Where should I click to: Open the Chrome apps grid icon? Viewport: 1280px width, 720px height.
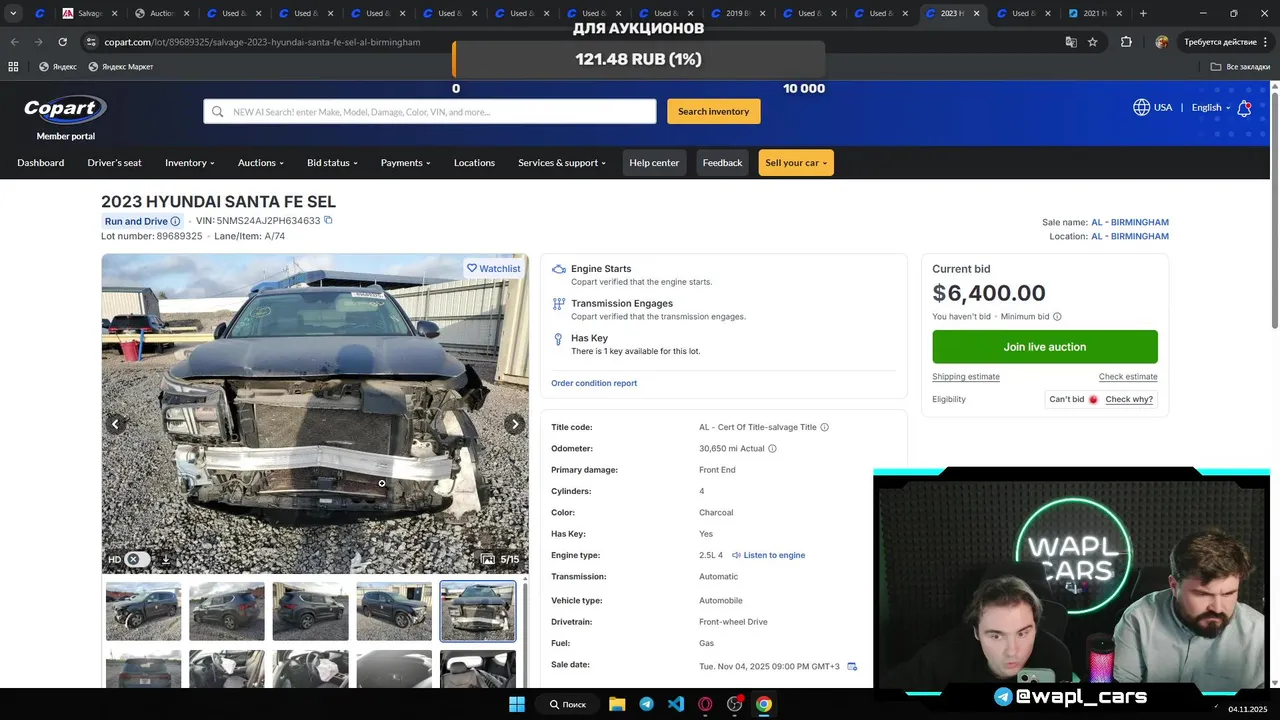pos(13,67)
